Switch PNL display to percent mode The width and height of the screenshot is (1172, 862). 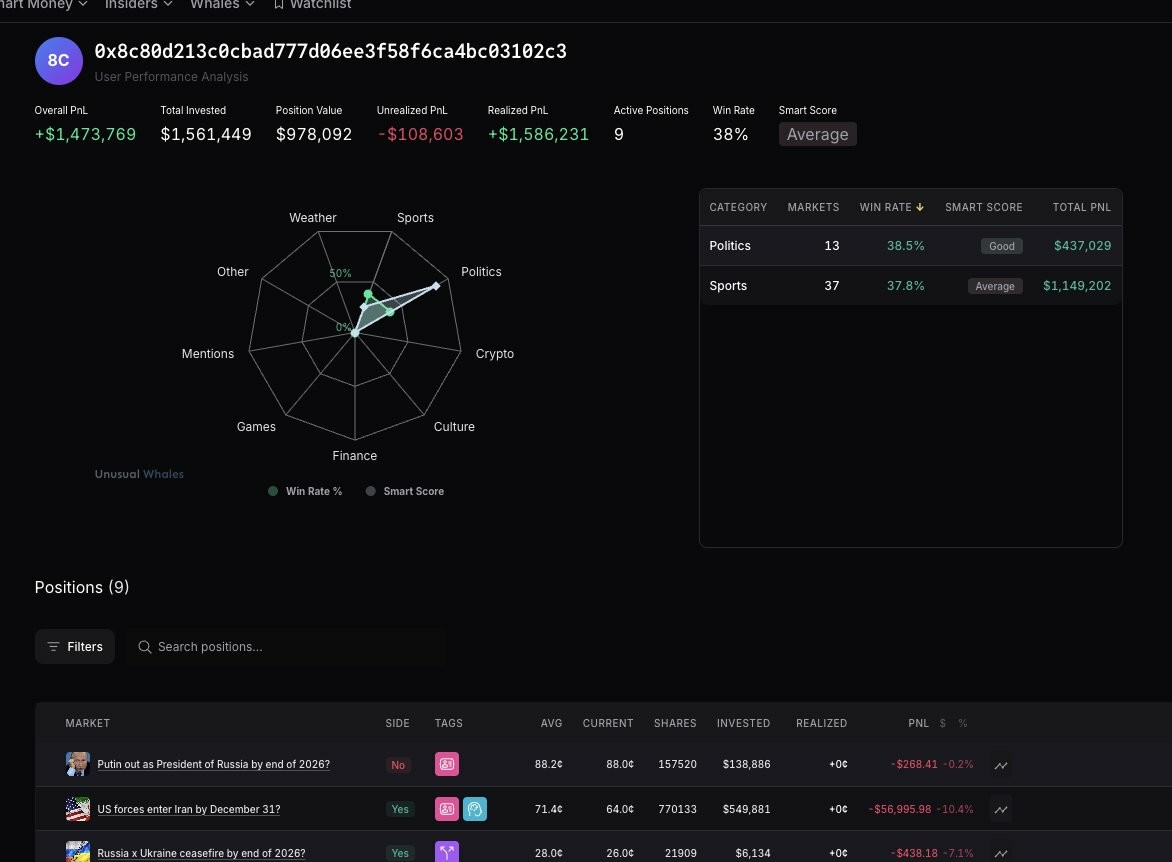tap(963, 723)
